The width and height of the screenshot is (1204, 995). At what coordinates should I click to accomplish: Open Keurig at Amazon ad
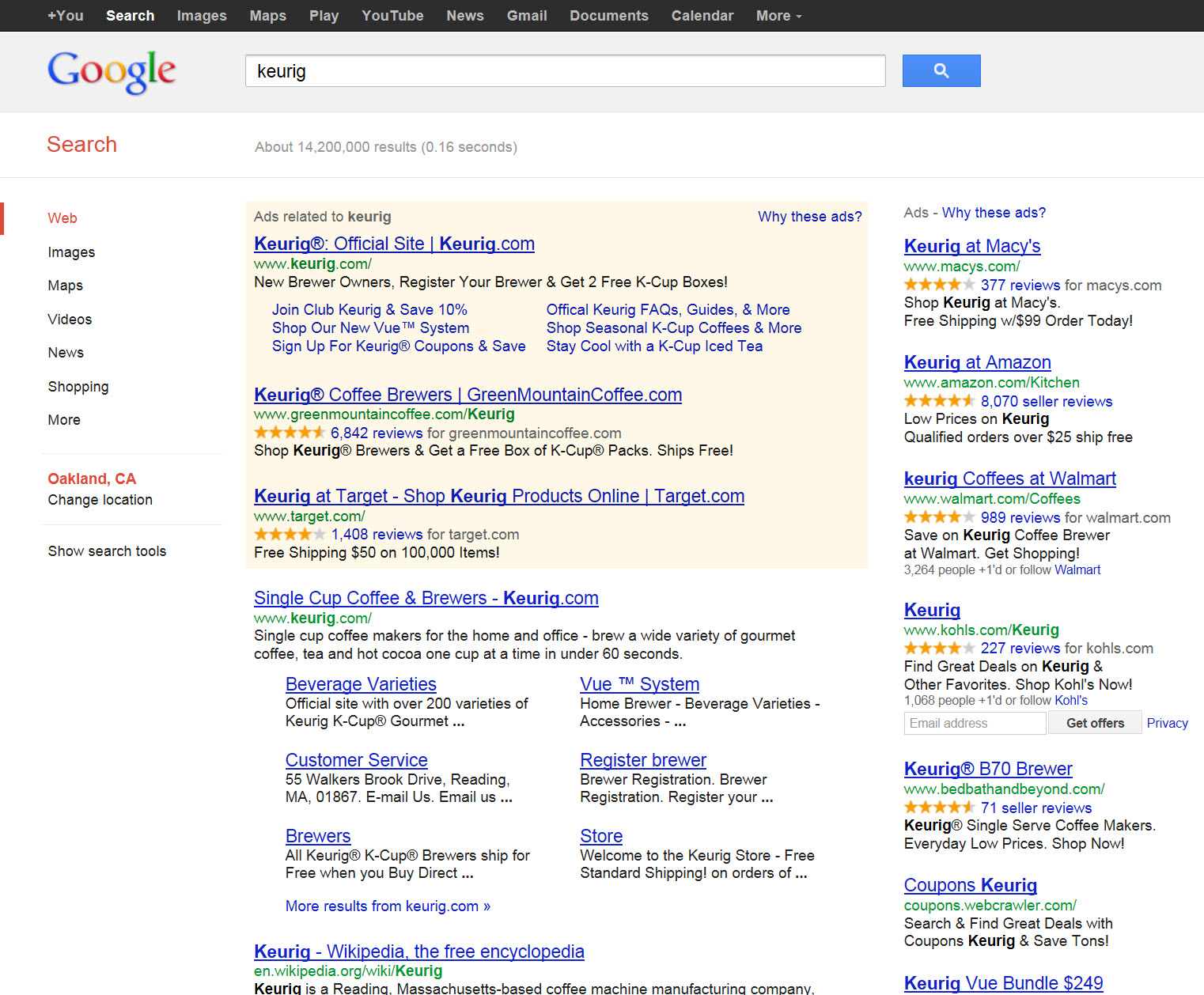click(x=978, y=362)
